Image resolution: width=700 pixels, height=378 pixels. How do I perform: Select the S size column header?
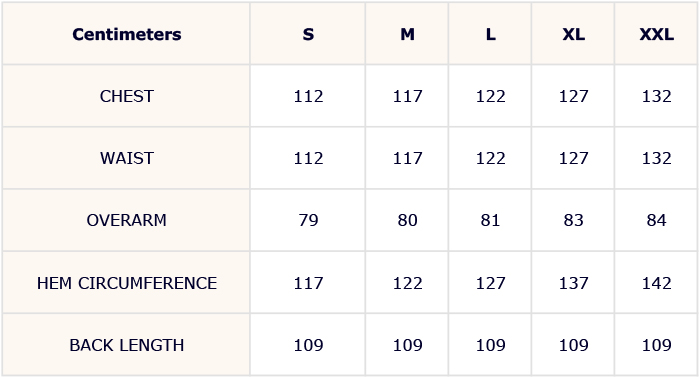(308, 34)
